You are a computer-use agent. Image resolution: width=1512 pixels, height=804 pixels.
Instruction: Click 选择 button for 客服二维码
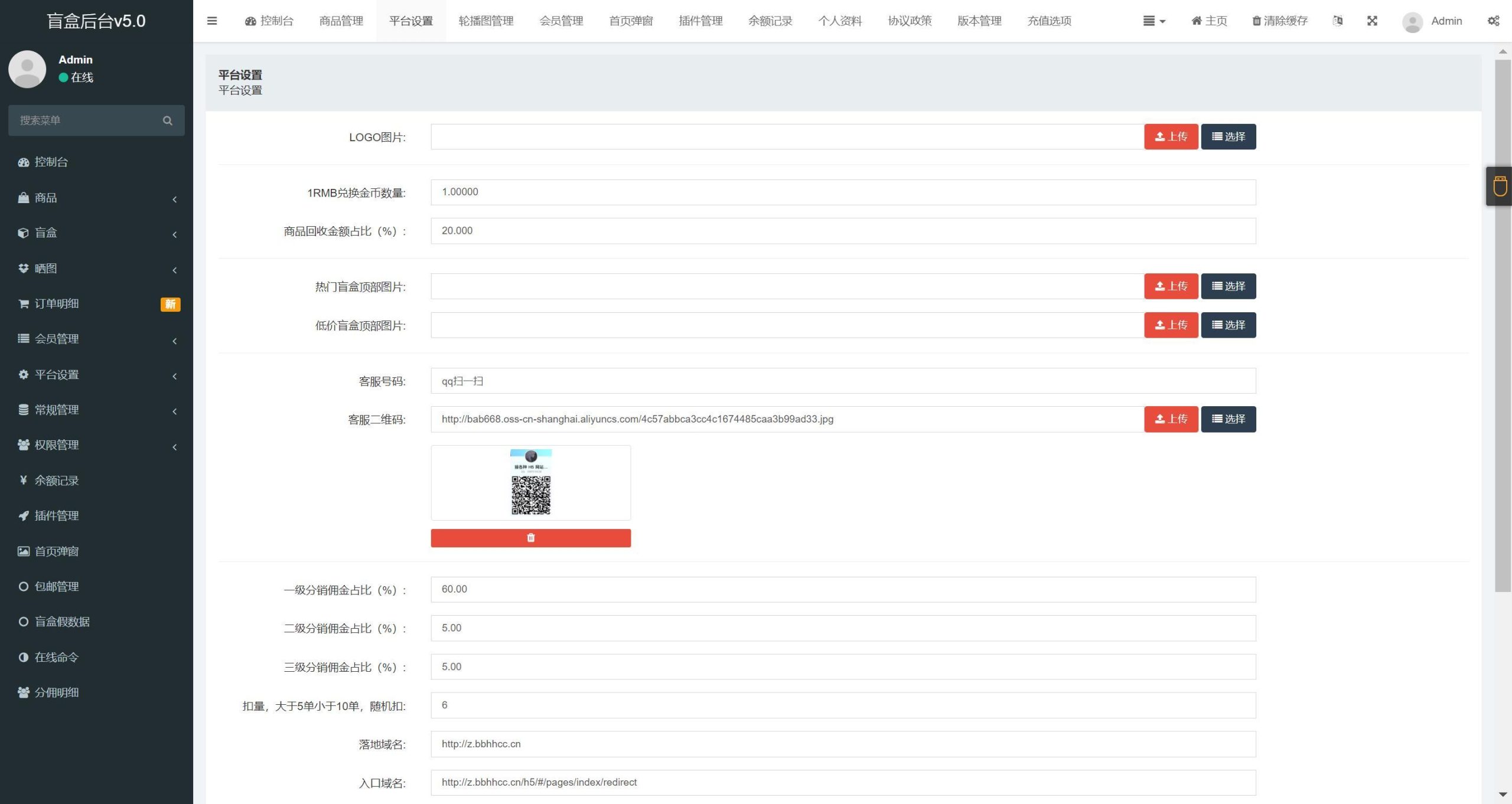coord(1228,419)
